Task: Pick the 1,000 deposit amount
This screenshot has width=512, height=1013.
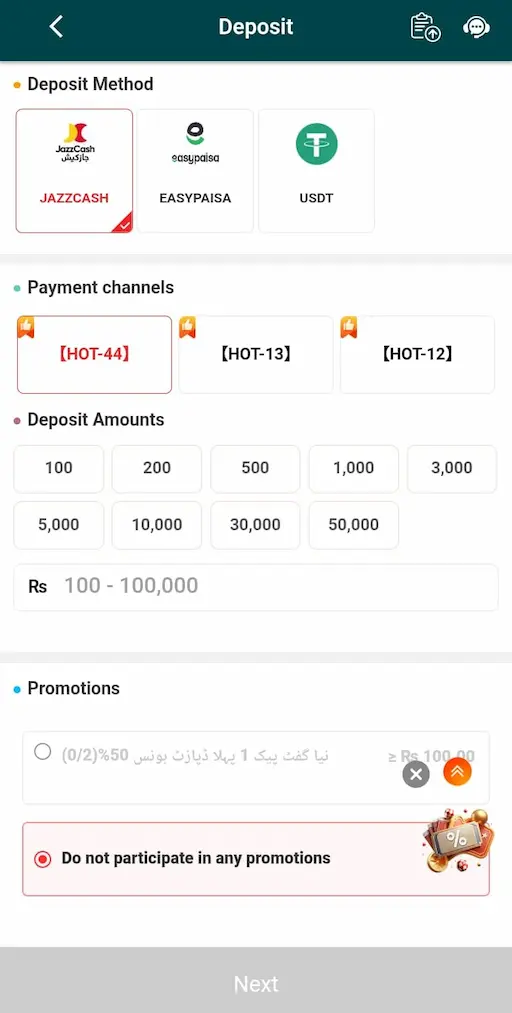Action: point(354,468)
